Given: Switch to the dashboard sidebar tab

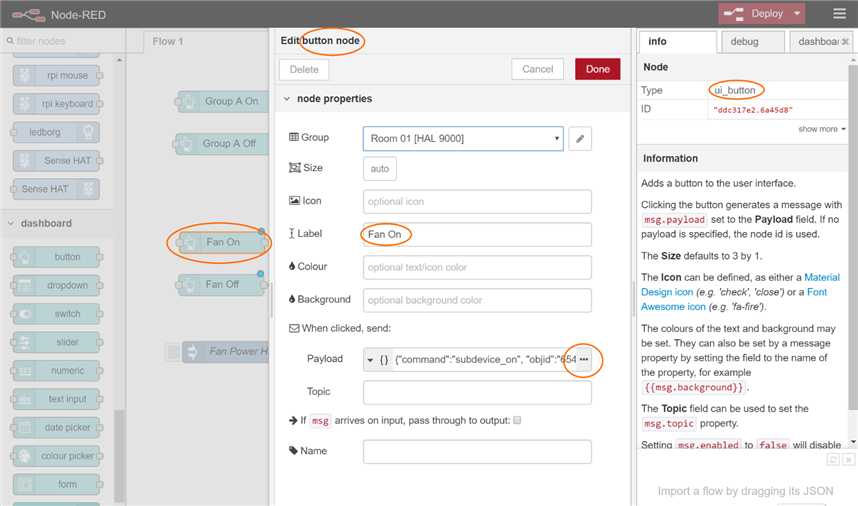Looking at the screenshot, I should (x=819, y=42).
